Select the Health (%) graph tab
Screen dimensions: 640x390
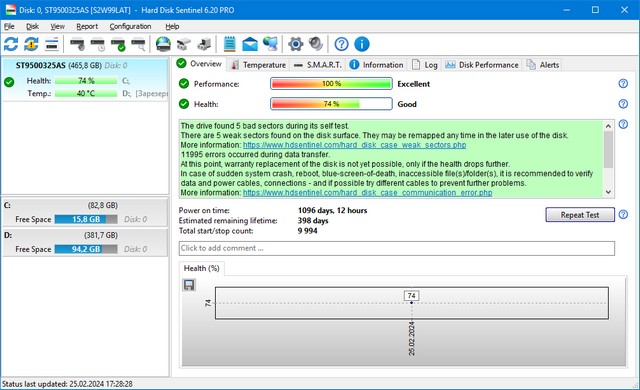[202, 268]
